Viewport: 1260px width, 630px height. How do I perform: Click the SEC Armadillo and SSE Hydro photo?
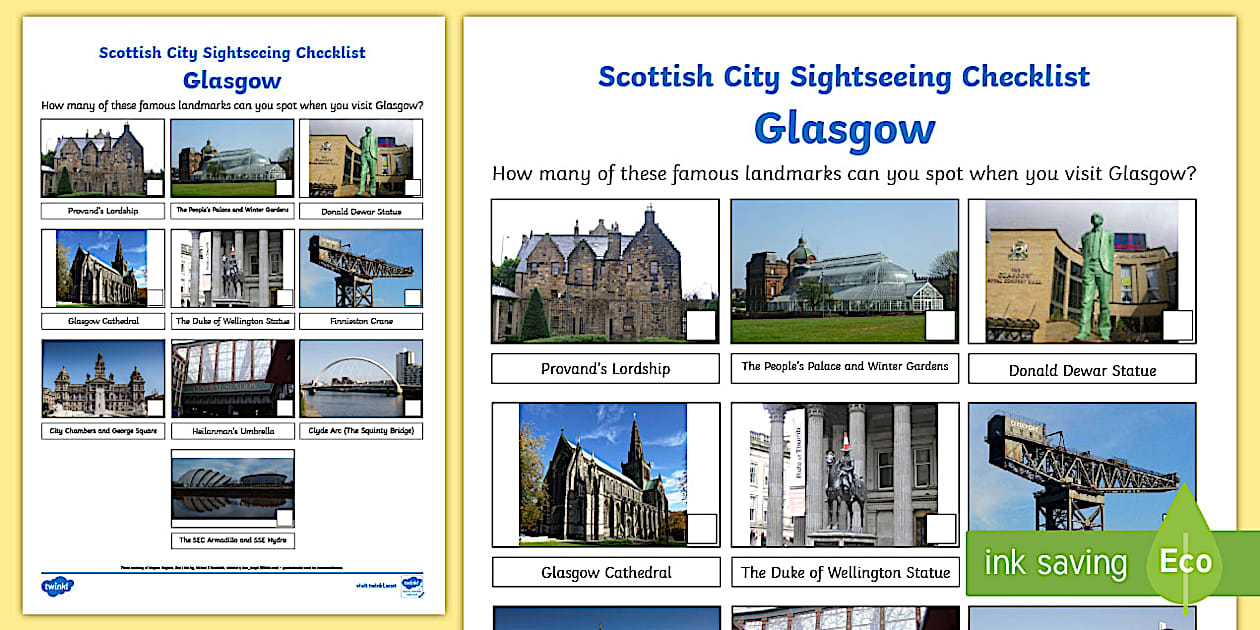232,489
